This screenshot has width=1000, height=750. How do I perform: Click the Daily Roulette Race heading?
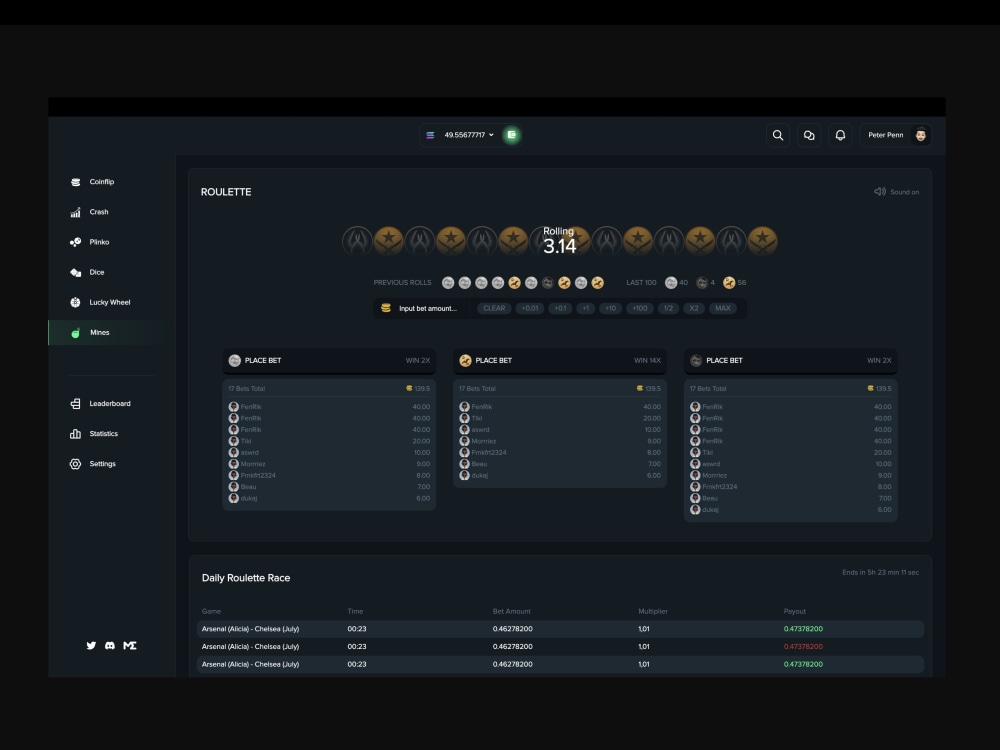pos(246,578)
